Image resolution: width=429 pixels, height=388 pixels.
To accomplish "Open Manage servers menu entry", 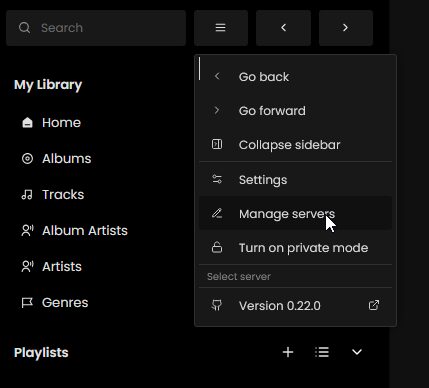I will (295, 213).
